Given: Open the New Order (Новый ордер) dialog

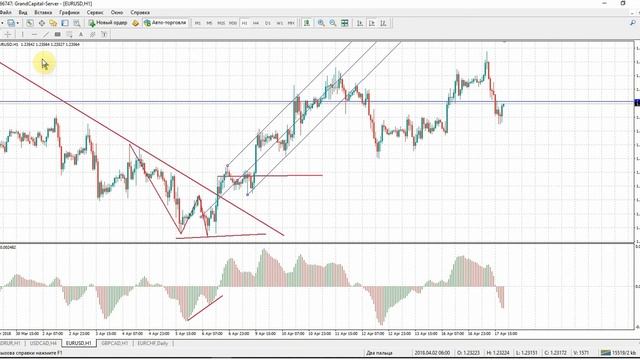Looking at the screenshot, I should pos(108,23).
